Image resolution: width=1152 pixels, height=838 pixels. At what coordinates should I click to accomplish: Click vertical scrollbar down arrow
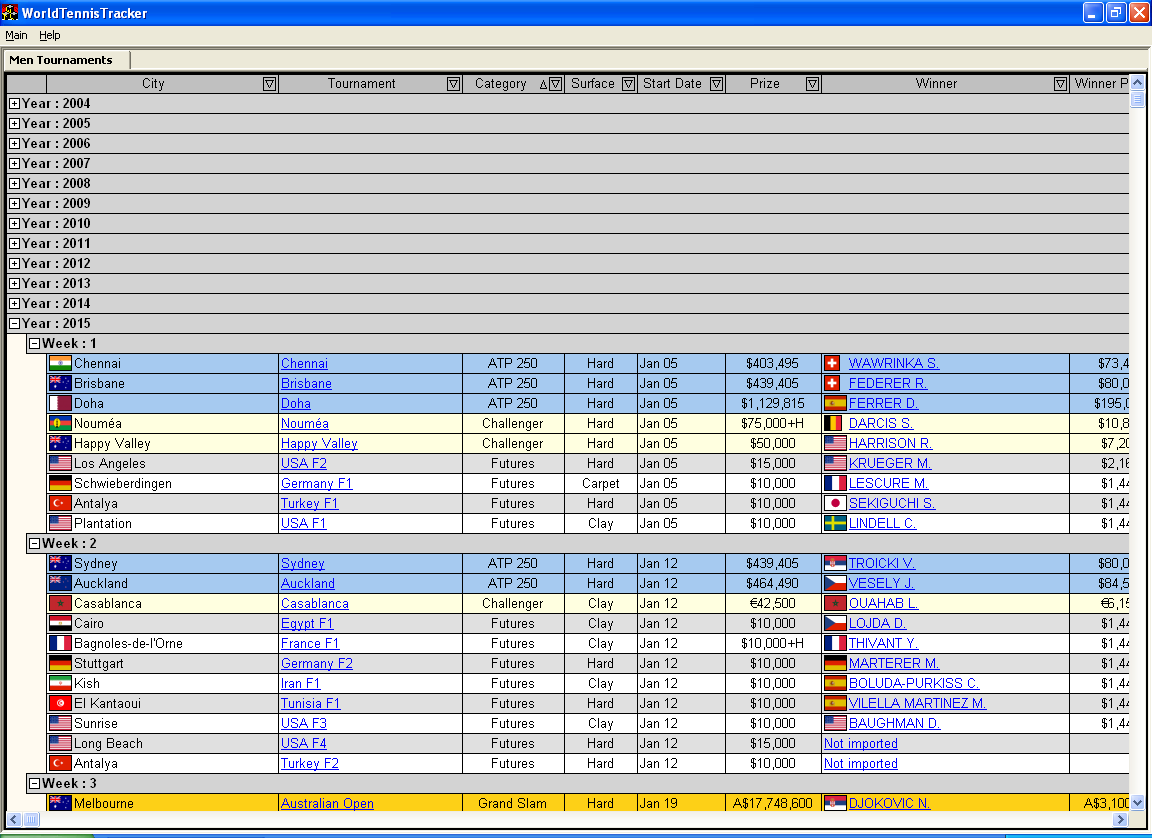point(1137,803)
